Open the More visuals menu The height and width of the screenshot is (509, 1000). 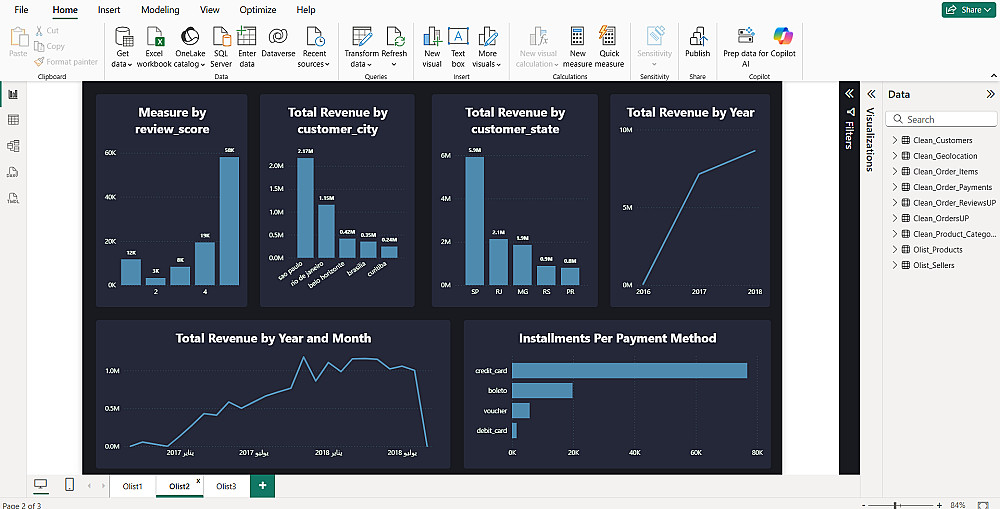tap(489, 48)
